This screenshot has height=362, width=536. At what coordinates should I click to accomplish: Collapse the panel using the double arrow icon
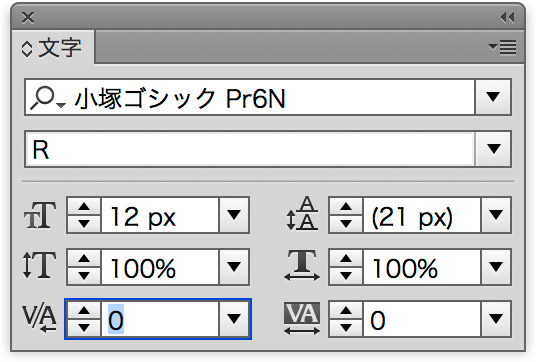pyautogui.click(x=507, y=17)
